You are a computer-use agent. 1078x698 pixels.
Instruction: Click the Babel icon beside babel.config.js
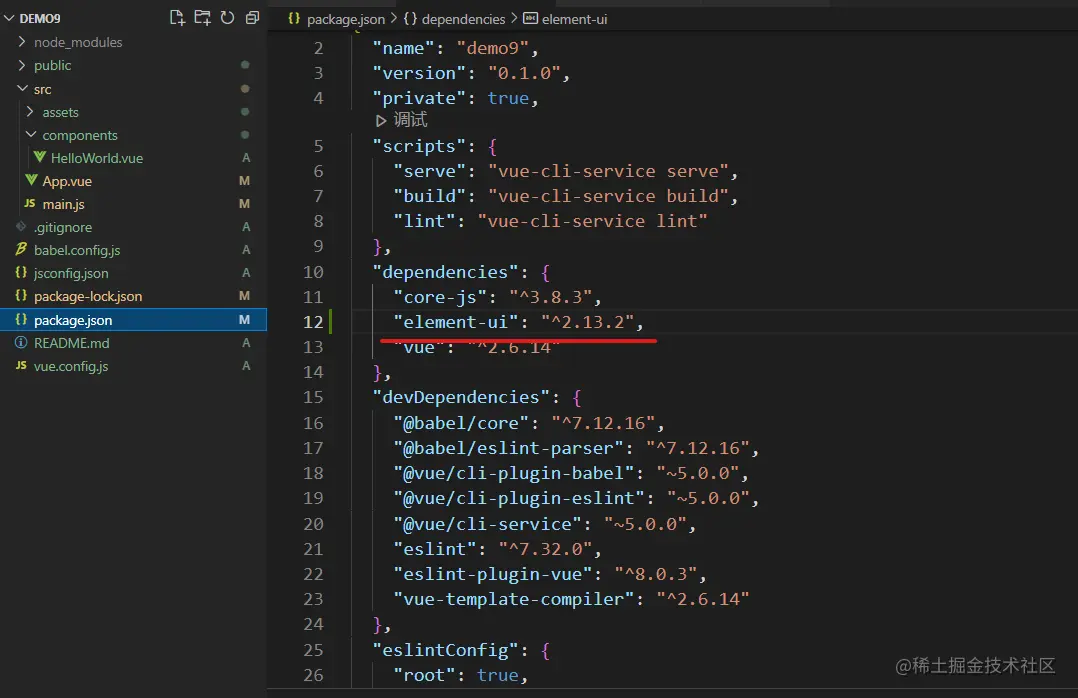[x=21, y=249]
